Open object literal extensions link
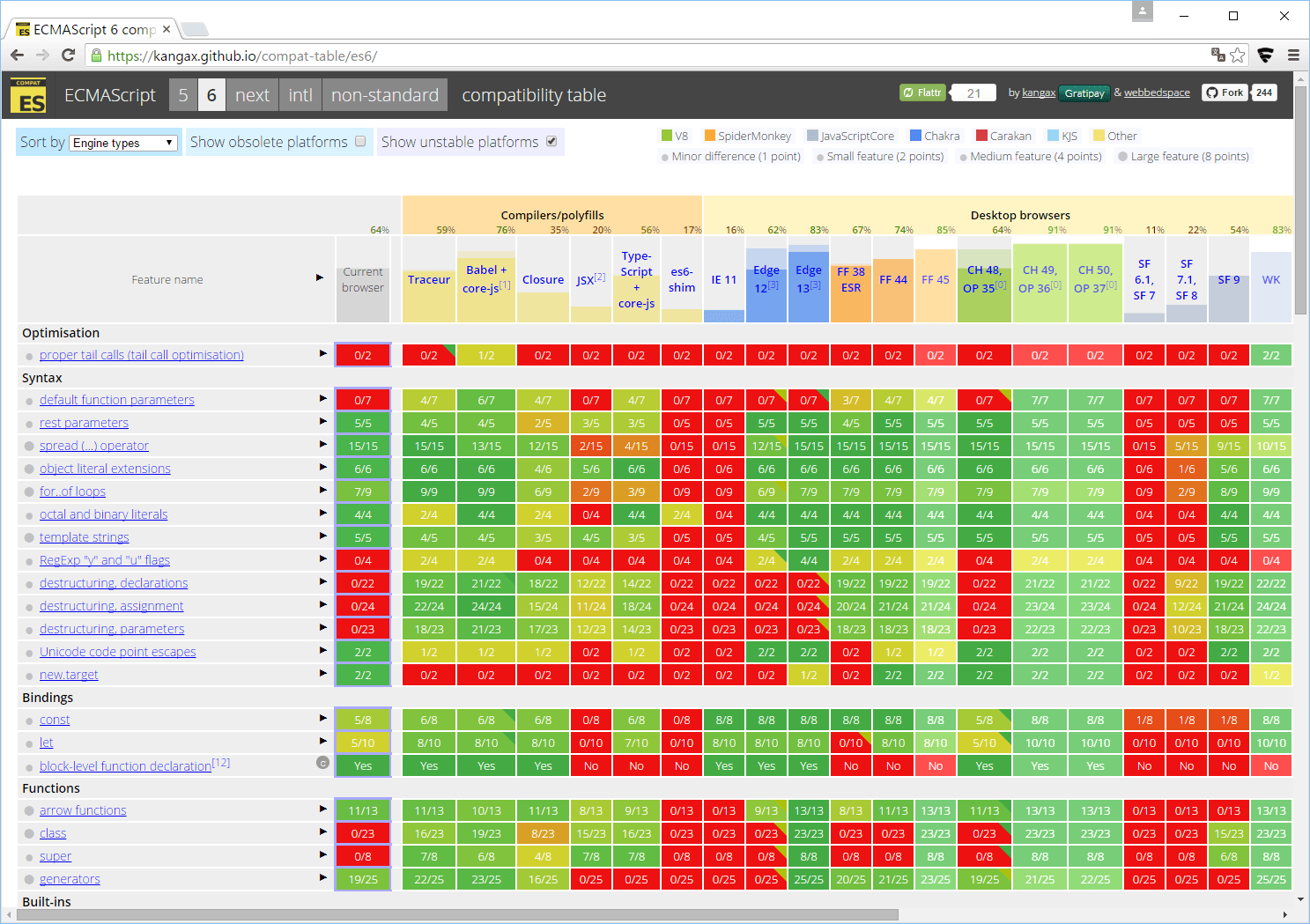Image resolution: width=1310 pixels, height=924 pixels. pyautogui.click(x=105, y=469)
